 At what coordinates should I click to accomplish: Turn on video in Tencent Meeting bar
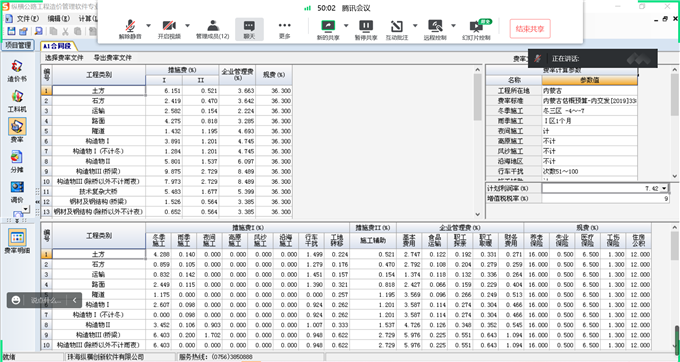click(x=169, y=29)
